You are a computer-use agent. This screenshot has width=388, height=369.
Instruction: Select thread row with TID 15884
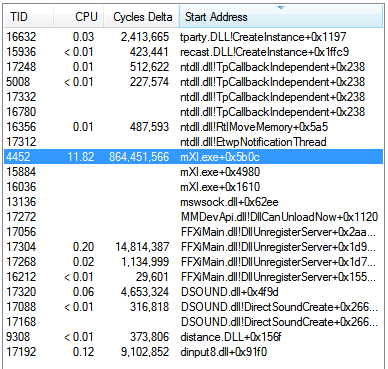pyautogui.click(x=193, y=172)
